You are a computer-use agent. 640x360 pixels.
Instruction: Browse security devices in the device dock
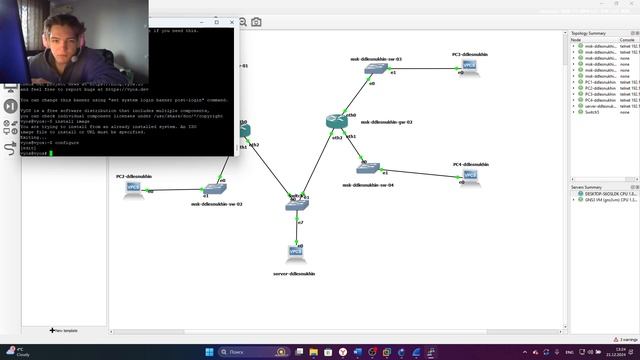click(10, 106)
